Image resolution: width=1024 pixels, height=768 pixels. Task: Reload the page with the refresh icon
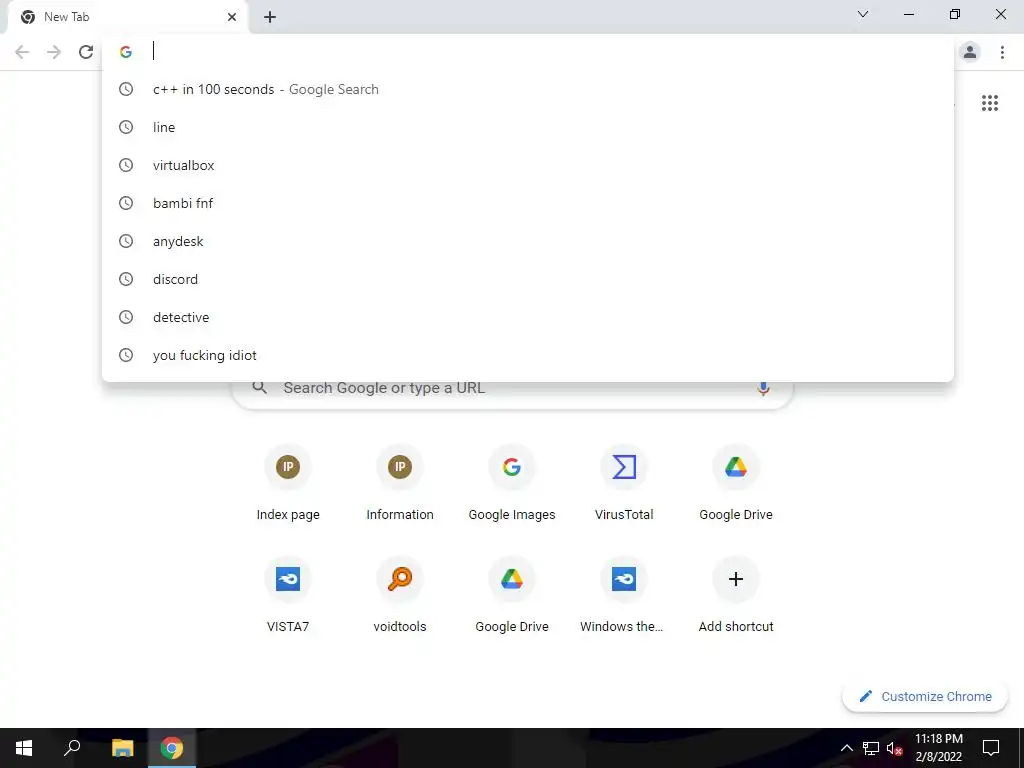[x=86, y=52]
